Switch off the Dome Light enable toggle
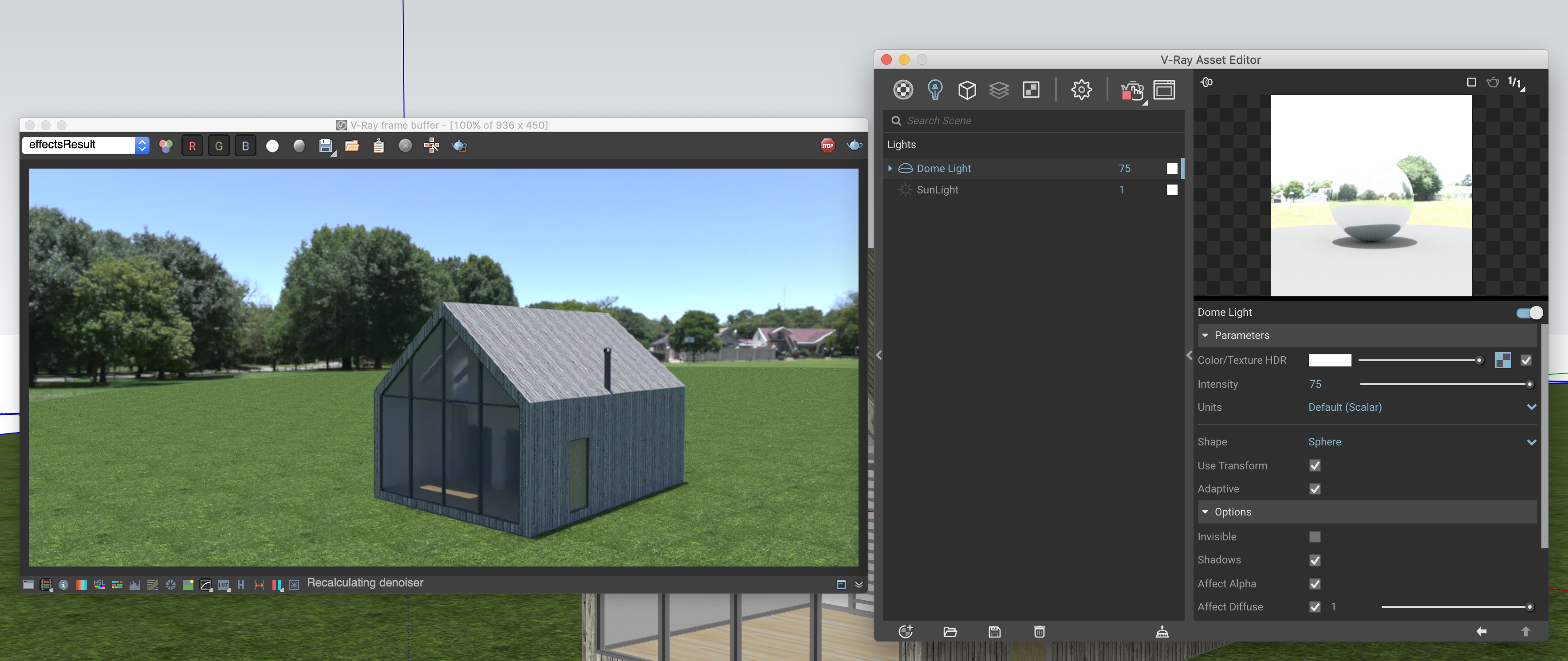The height and width of the screenshot is (661, 1568). (x=1529, y=313)
